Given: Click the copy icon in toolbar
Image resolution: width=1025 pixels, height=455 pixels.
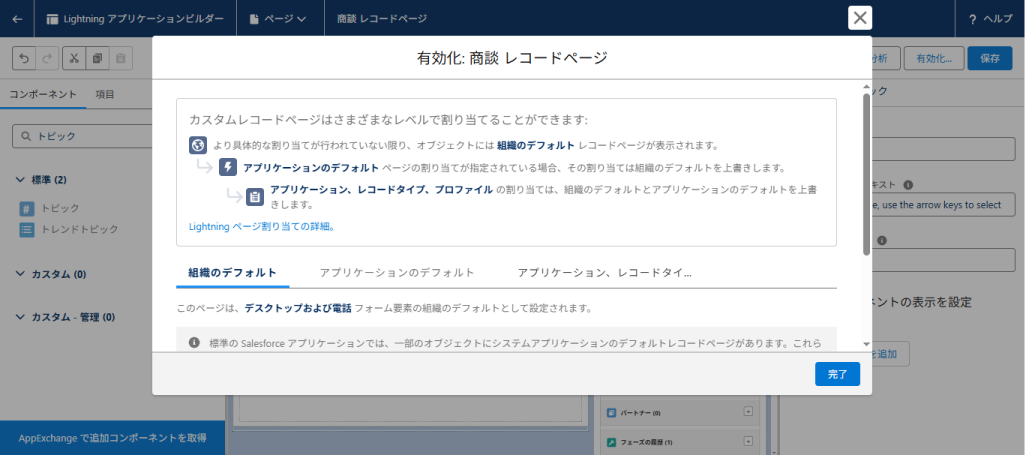Looking at the screenshot, I should coord(97,58).
